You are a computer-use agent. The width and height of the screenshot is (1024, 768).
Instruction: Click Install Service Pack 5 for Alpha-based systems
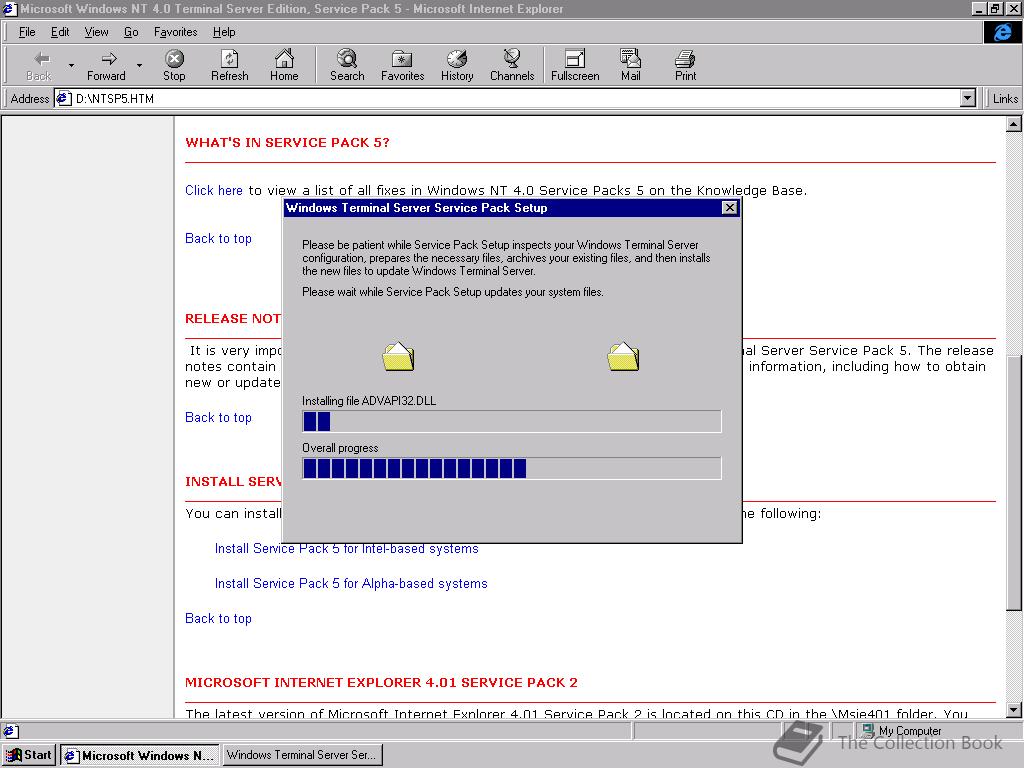pyautogui.click(x=351, y=583)
